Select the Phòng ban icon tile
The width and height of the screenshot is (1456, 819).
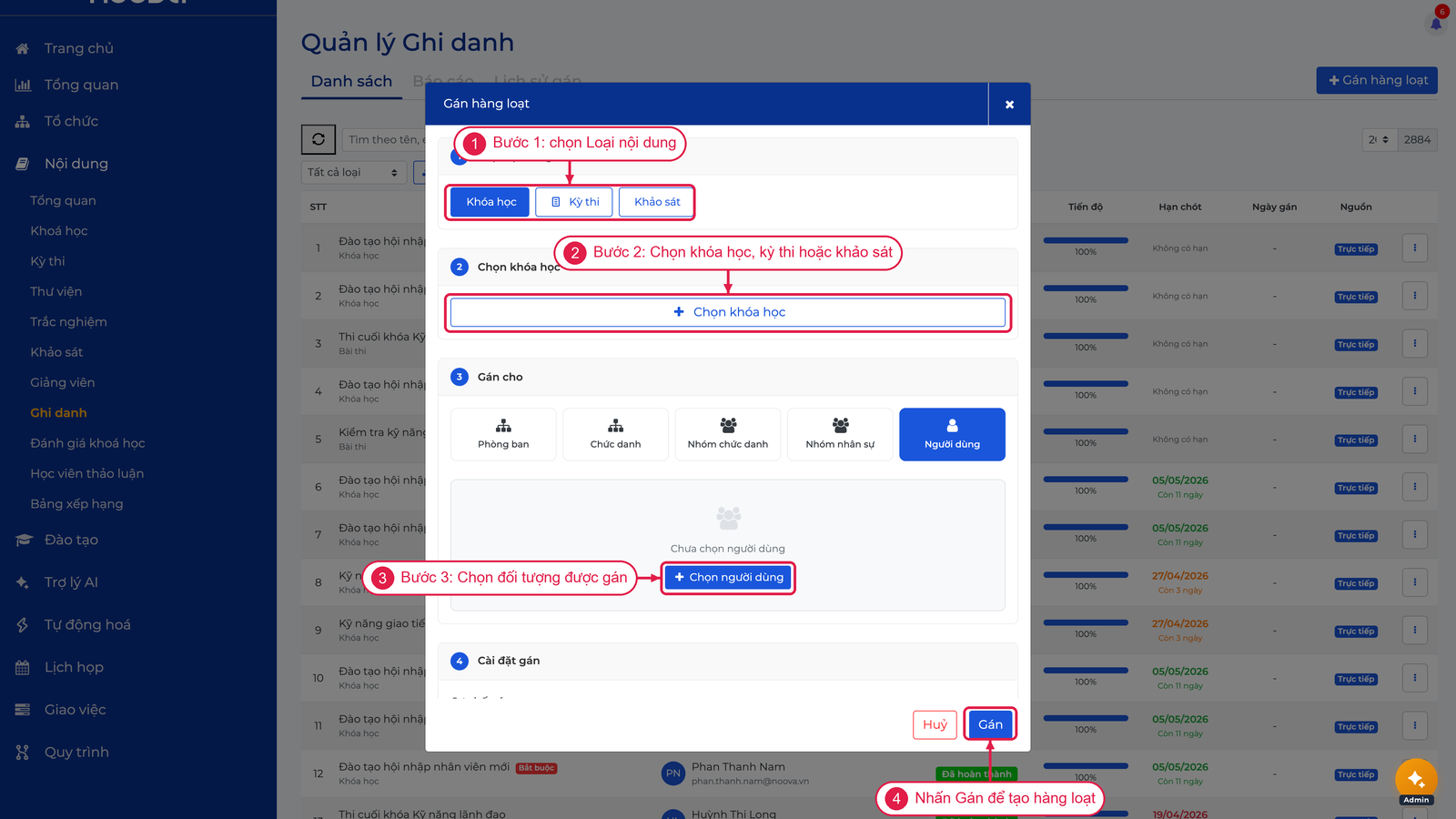click(503, 434)
